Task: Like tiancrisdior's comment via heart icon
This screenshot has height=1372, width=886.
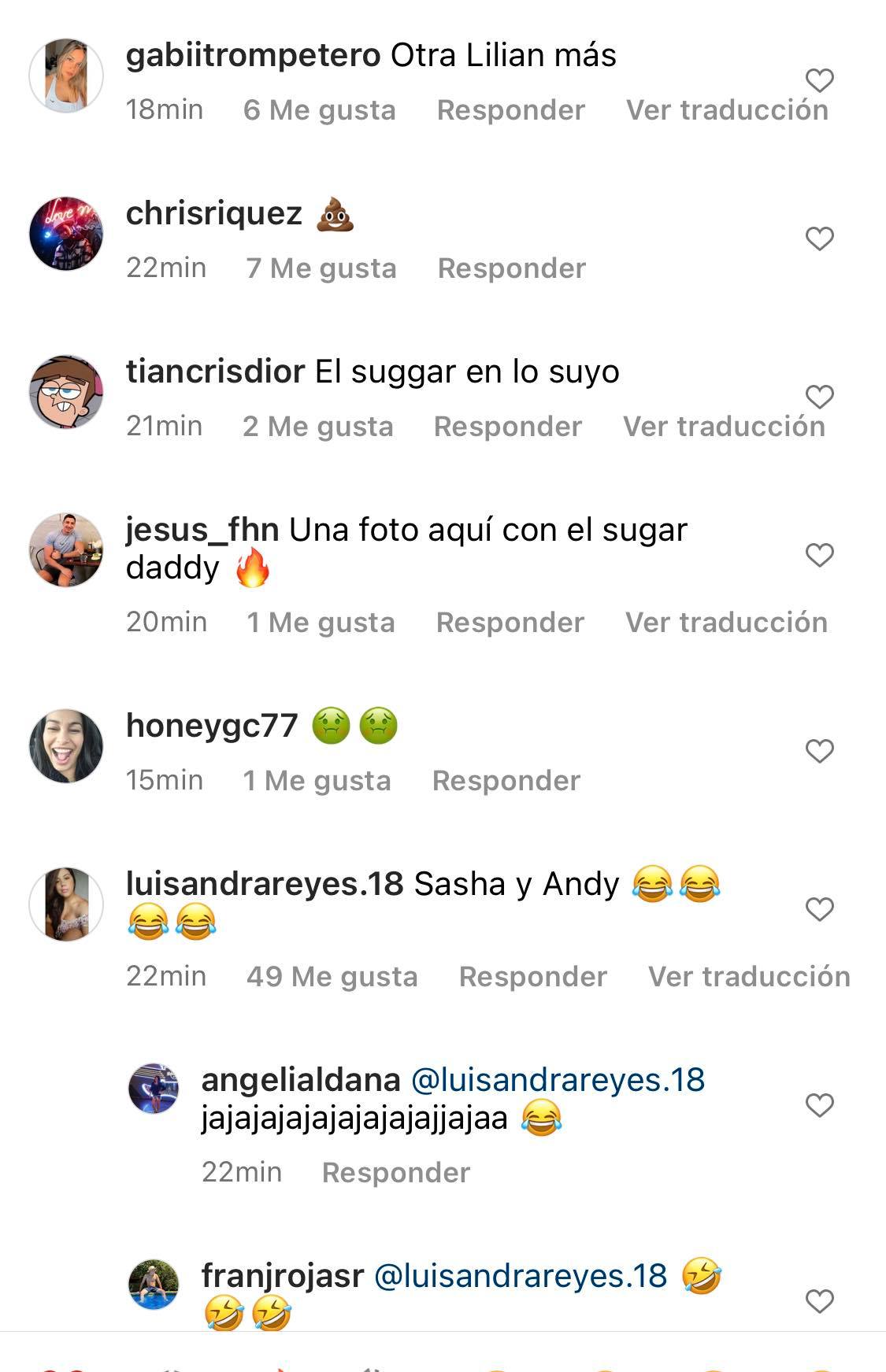Action: point(820,397)
